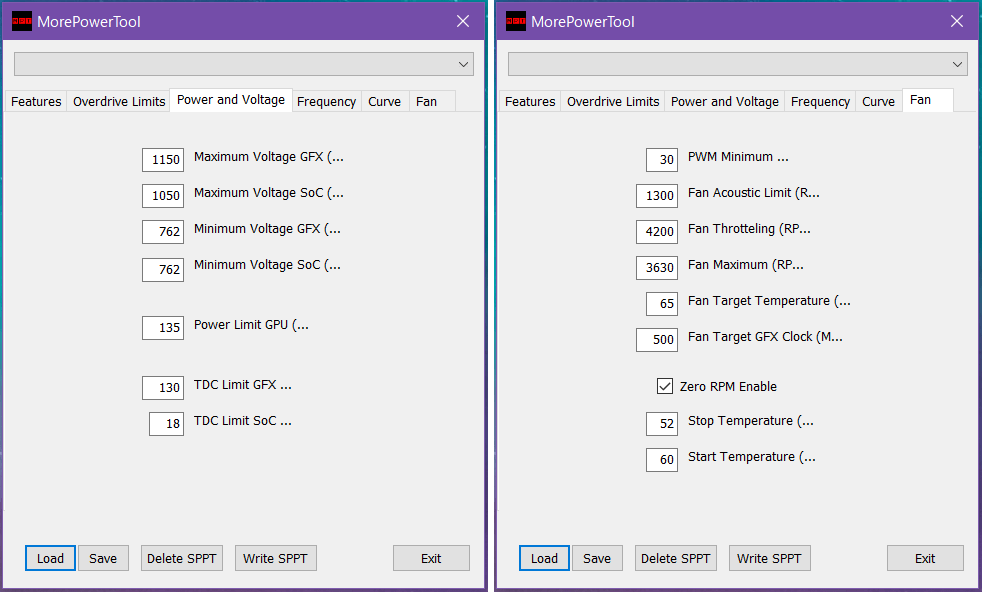Screen dimensions: 982x592
Task: Edit the Minimum Voltage SoC field
Action: click(163, 270)
